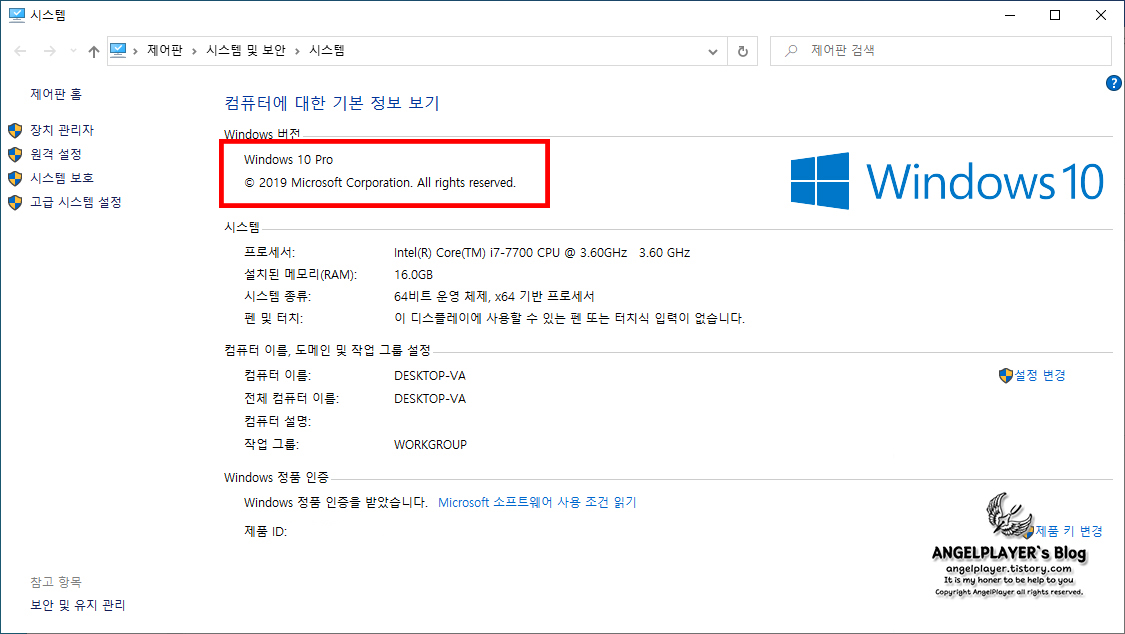This screenshot has height=634, width=1125.
Task: Refresh the system page
Action: [743, 51]
